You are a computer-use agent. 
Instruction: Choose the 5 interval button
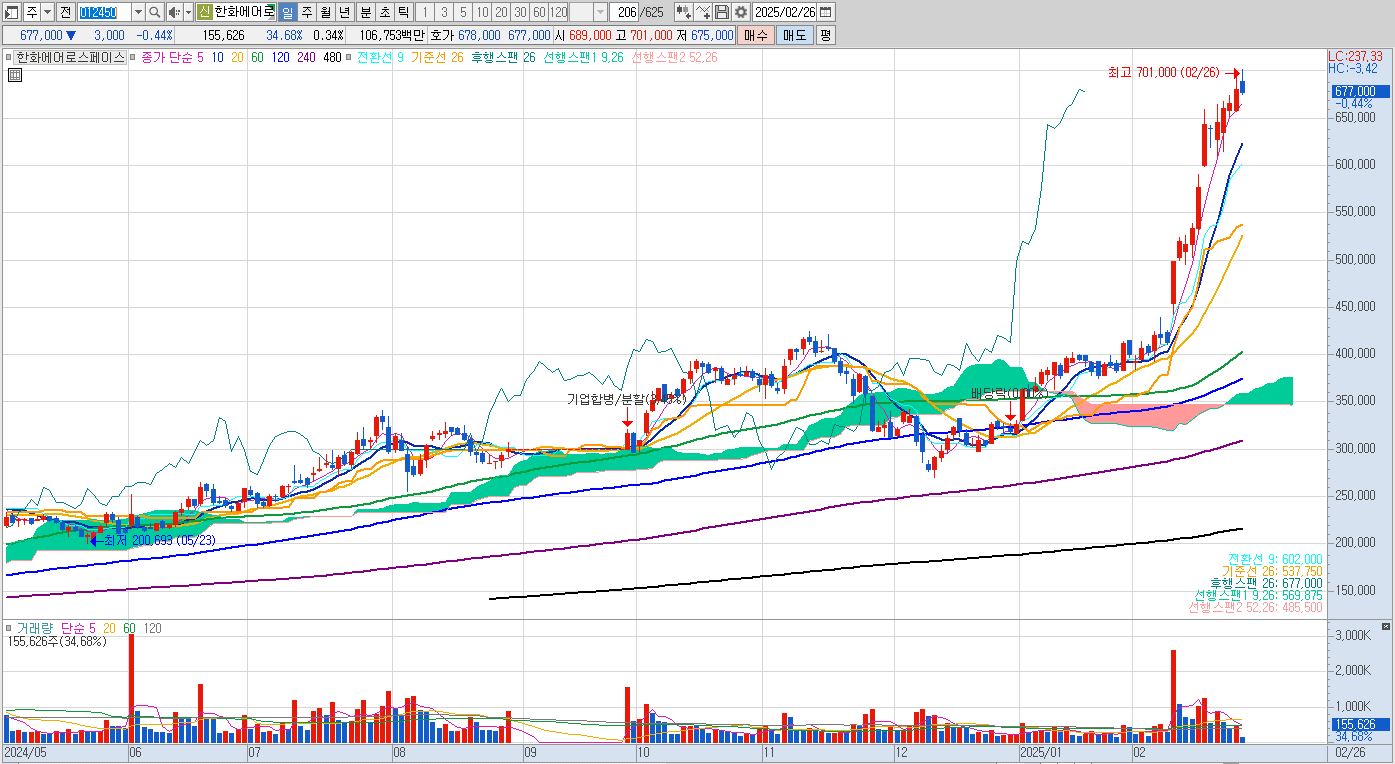[x=463, y=12]
